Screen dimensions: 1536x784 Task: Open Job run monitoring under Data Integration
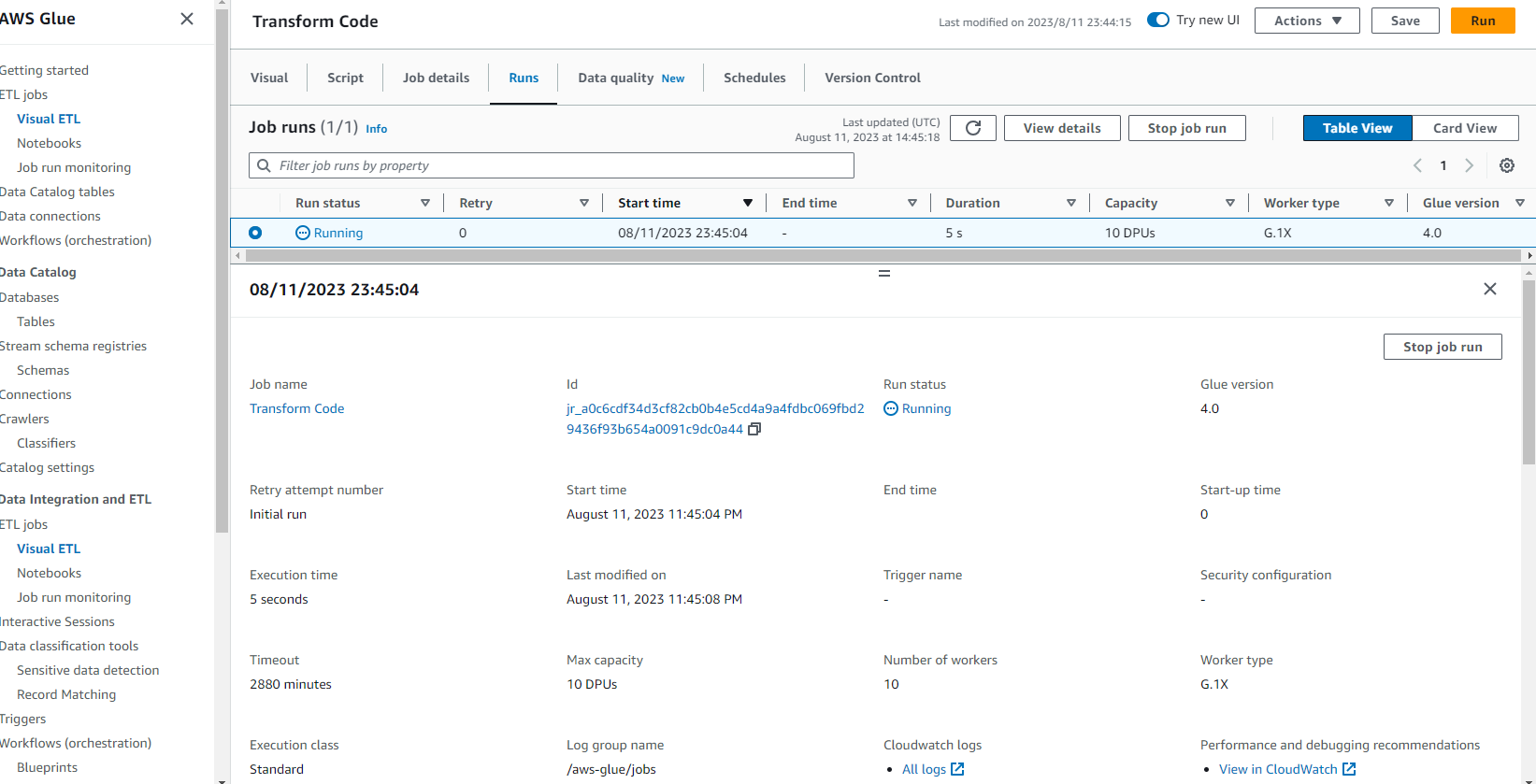tap(74, 597)
